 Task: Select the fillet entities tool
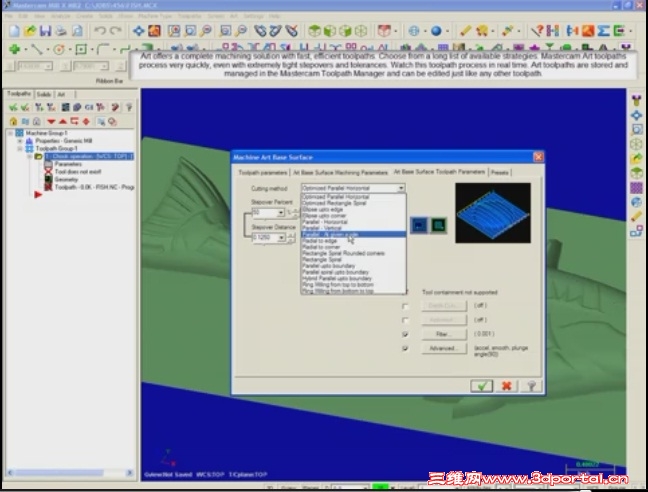click(x=103, y=50)
